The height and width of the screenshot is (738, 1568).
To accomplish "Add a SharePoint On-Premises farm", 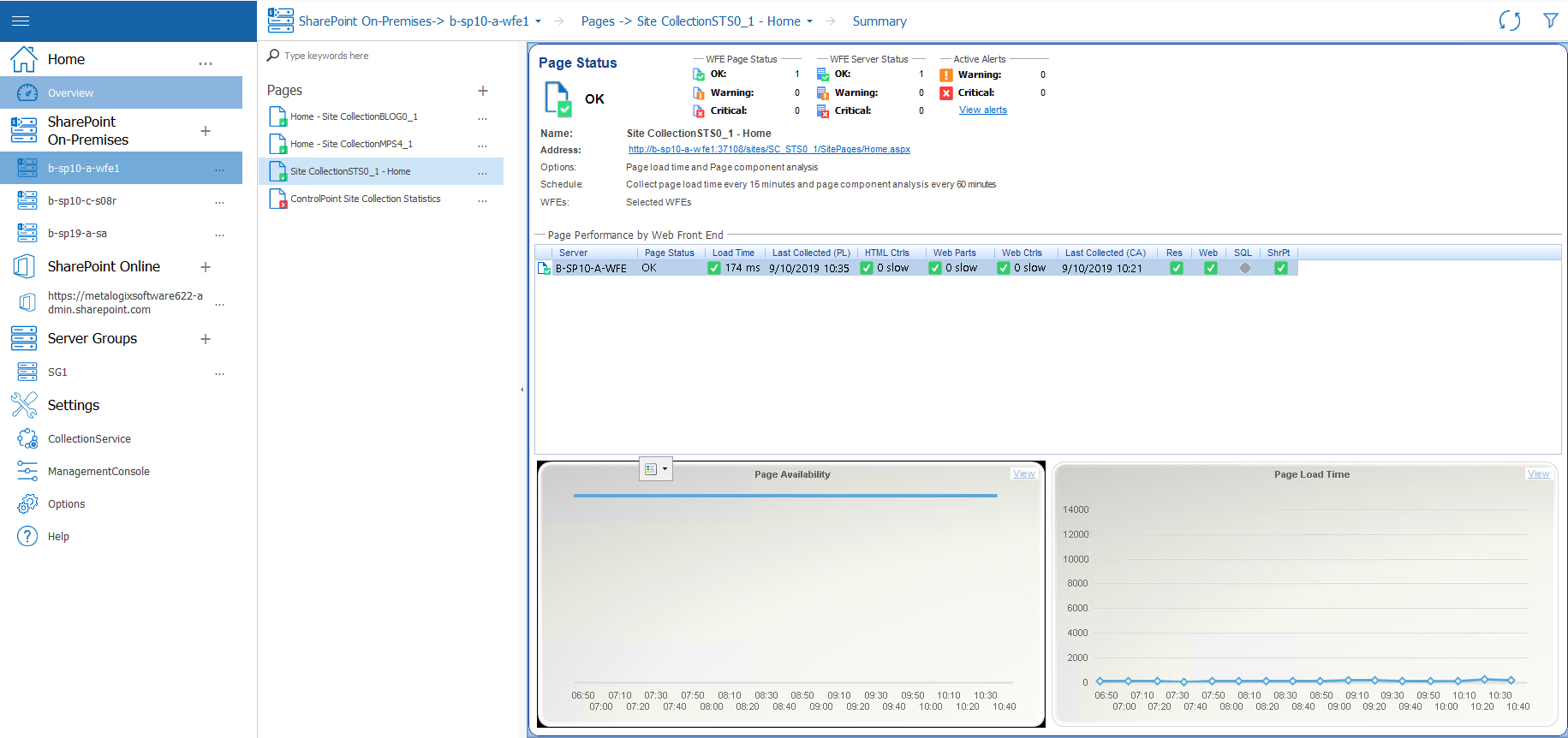I will [206, 131].
